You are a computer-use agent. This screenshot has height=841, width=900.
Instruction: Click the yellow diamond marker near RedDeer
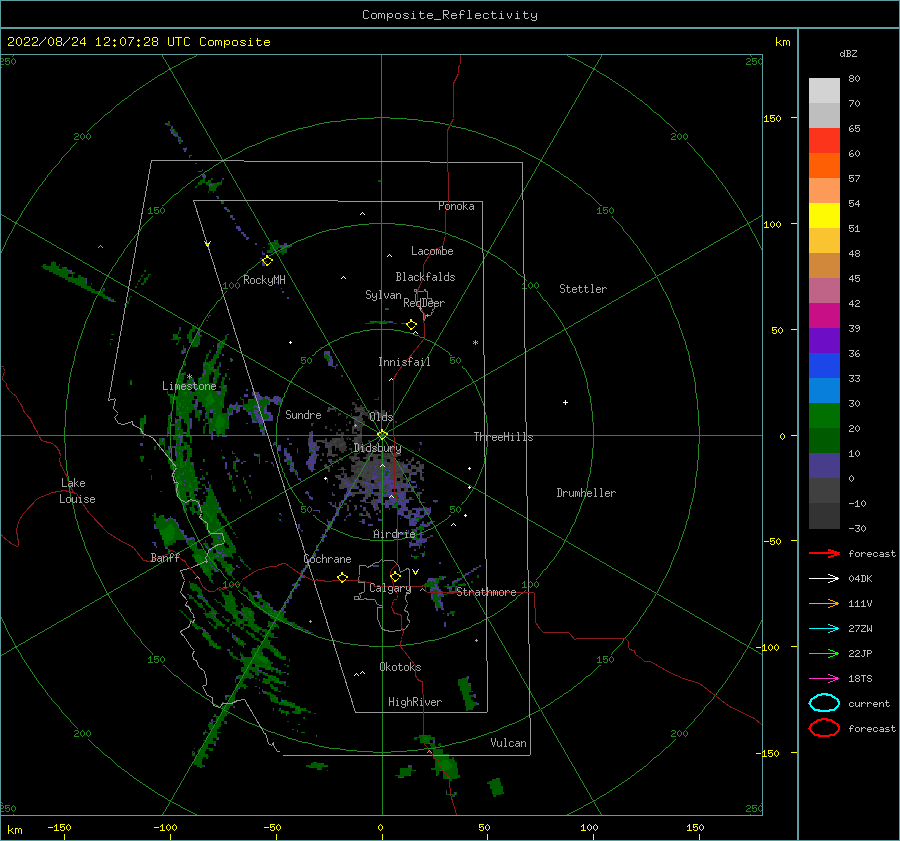411,325
